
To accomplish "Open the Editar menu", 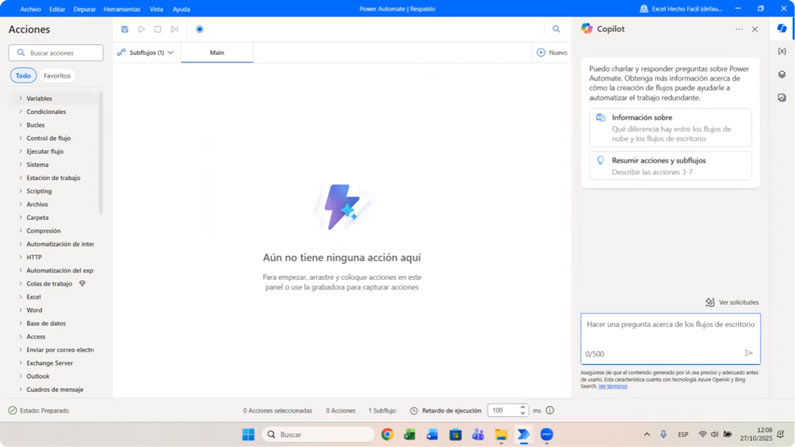I will click(x=57, y=9).
